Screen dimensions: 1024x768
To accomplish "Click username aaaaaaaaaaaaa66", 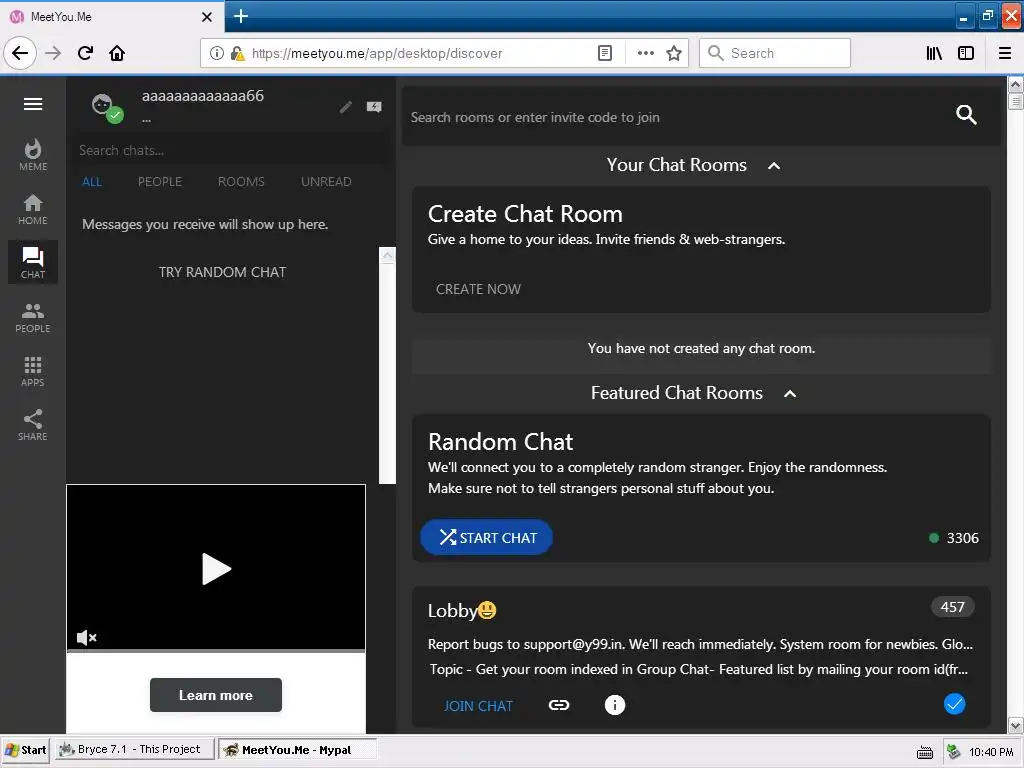I will pyautogui.click(x=203, y=96).
